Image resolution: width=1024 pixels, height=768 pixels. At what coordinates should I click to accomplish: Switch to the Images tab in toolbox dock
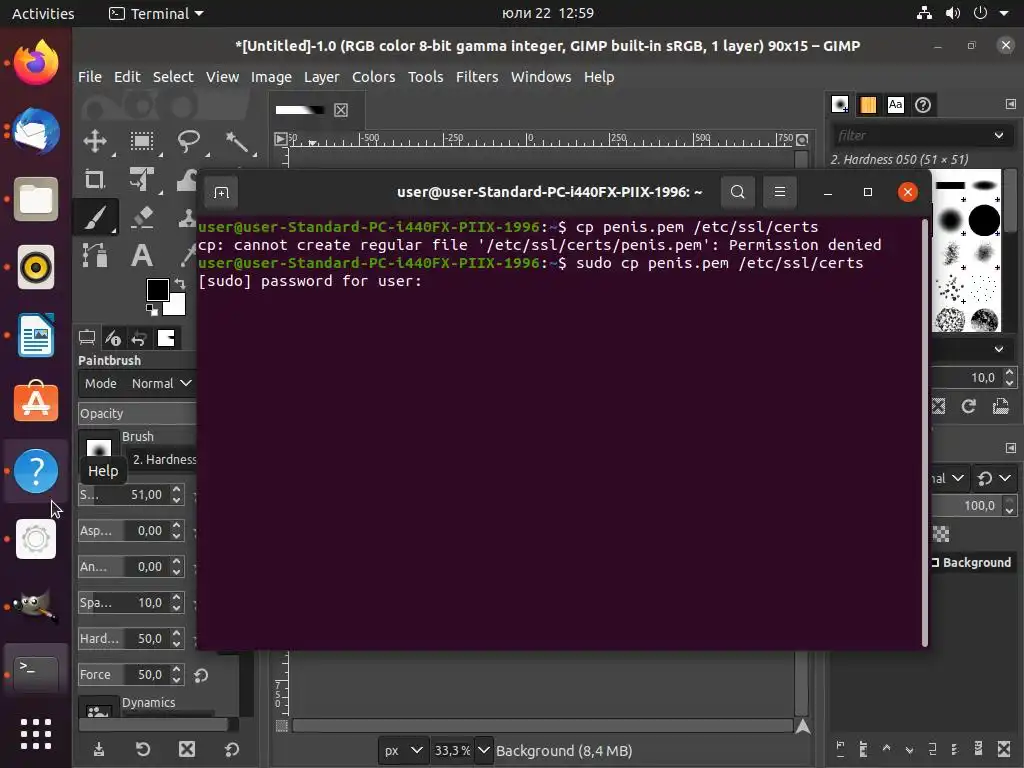(166, 338)
